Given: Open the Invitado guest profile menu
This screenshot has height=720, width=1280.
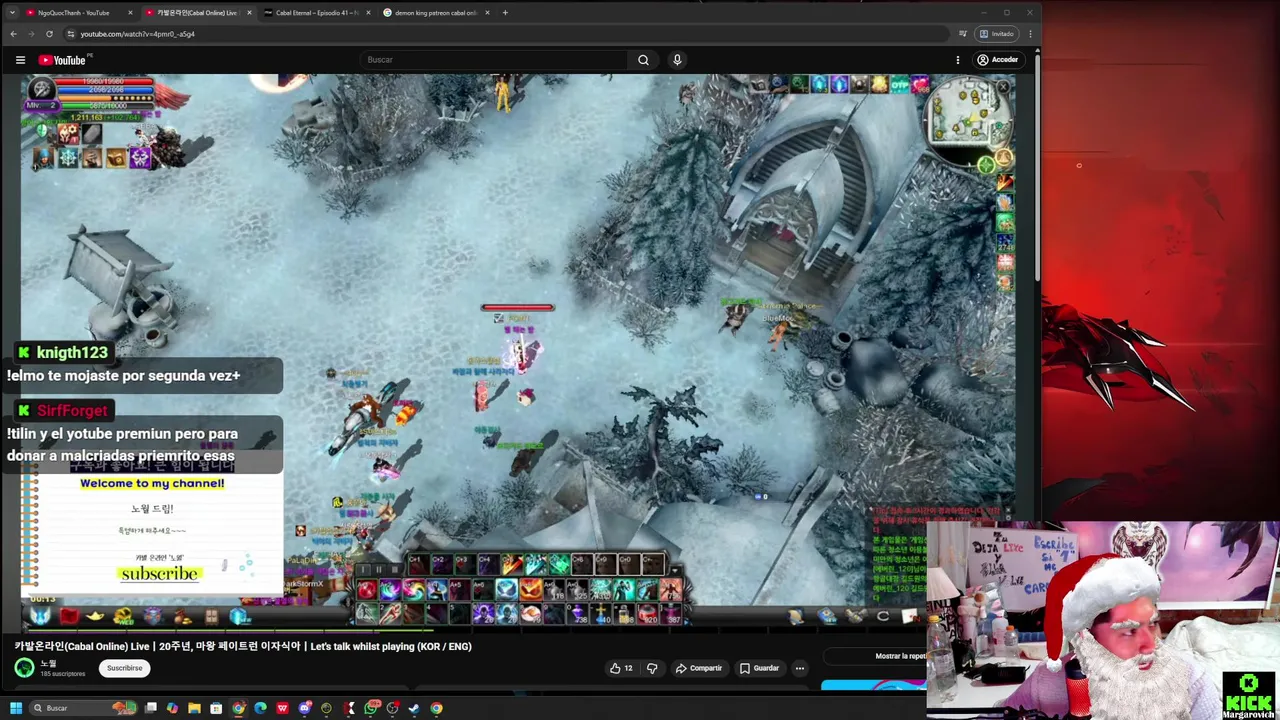Looking at the screenshot, I should [997, 34].
